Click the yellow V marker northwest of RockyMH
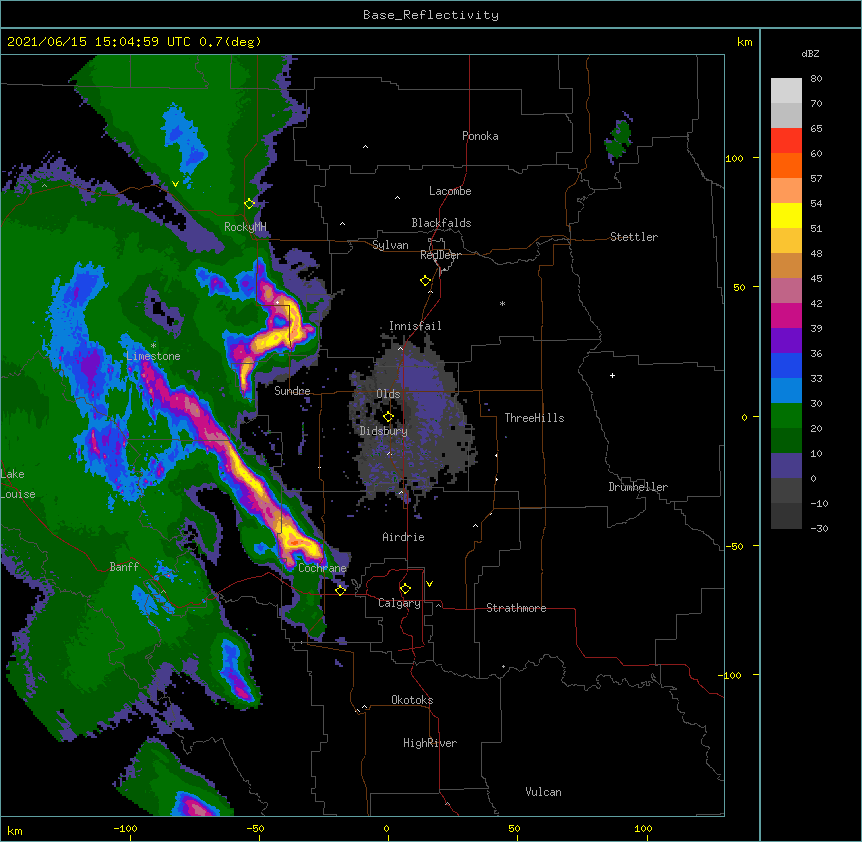862x842 pixels. click(175, 184)
